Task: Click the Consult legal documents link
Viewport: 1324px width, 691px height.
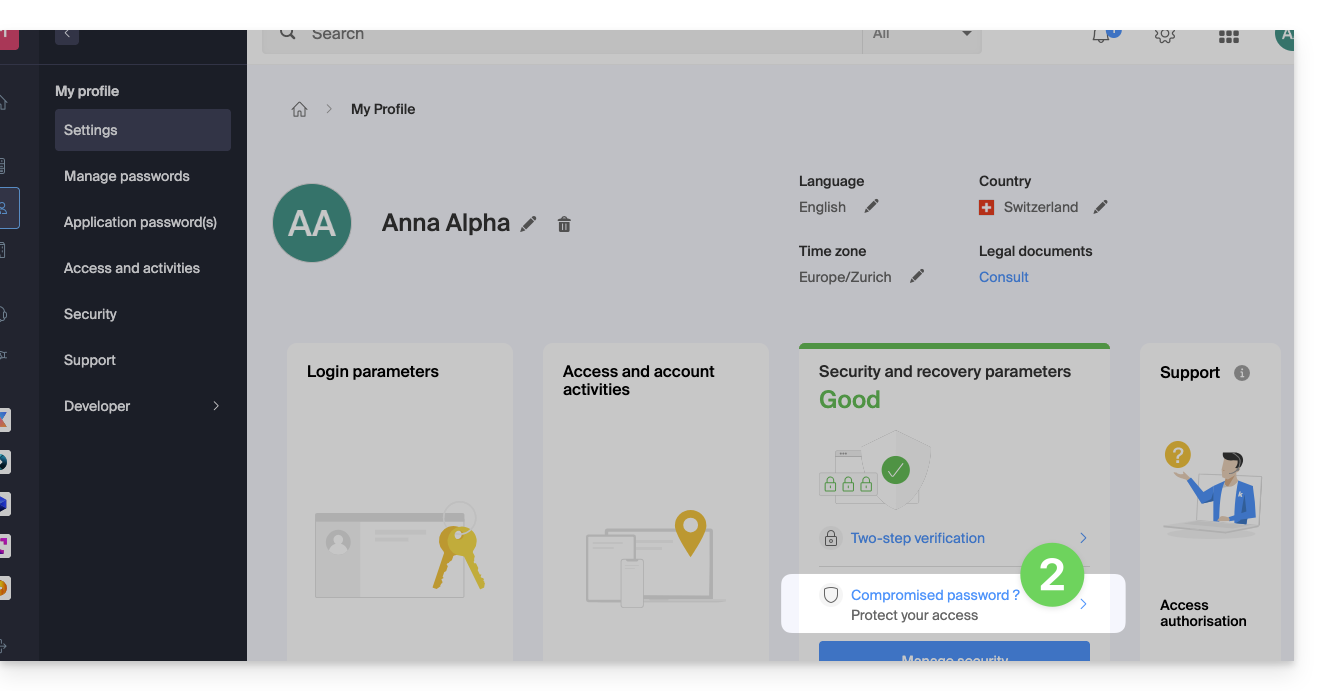Action: [1003, 277]
